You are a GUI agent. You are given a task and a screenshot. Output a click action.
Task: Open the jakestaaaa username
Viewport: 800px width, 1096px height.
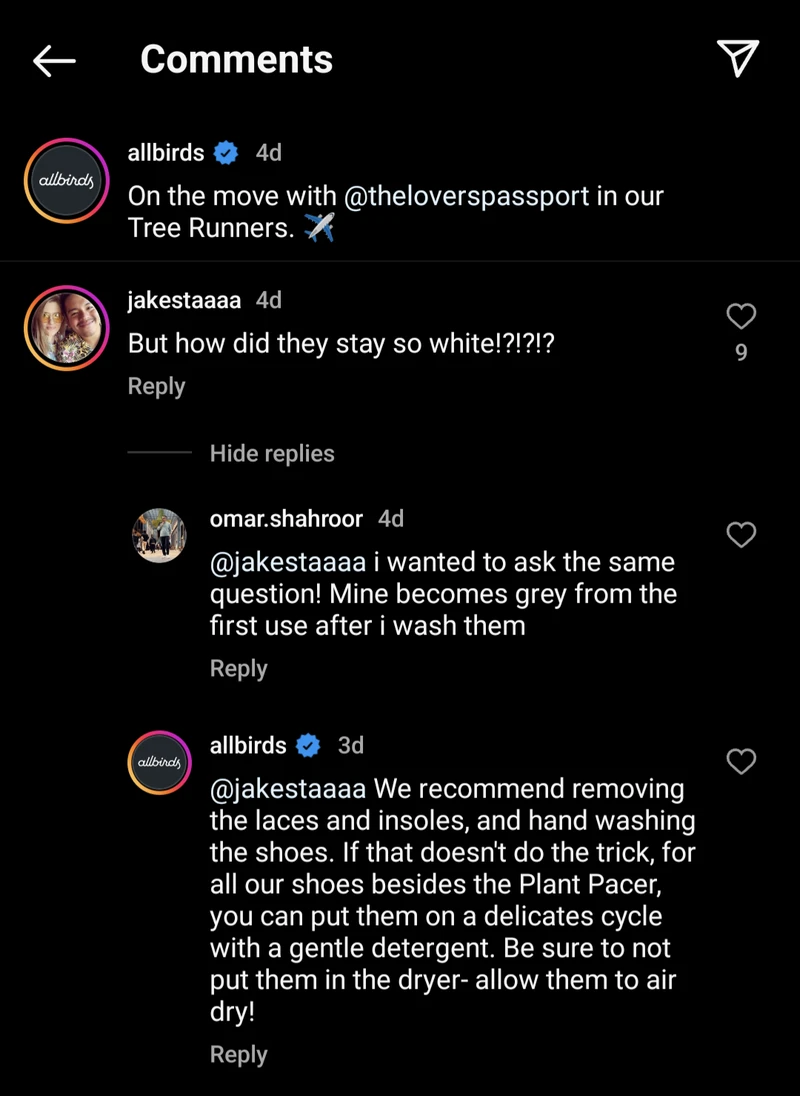point(184,300)
